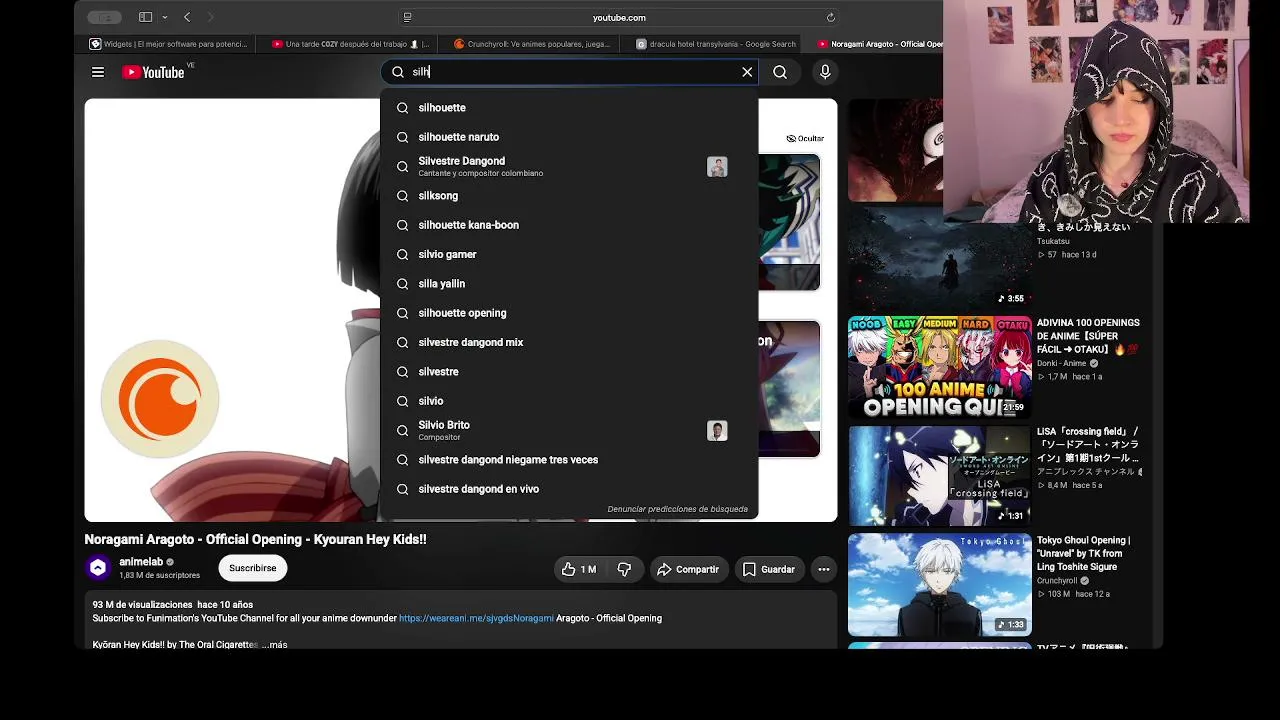Click 'Denunciar predicciones de búsqueda' link
Viewport: 1280px width, 720px height.
point(677,509)
